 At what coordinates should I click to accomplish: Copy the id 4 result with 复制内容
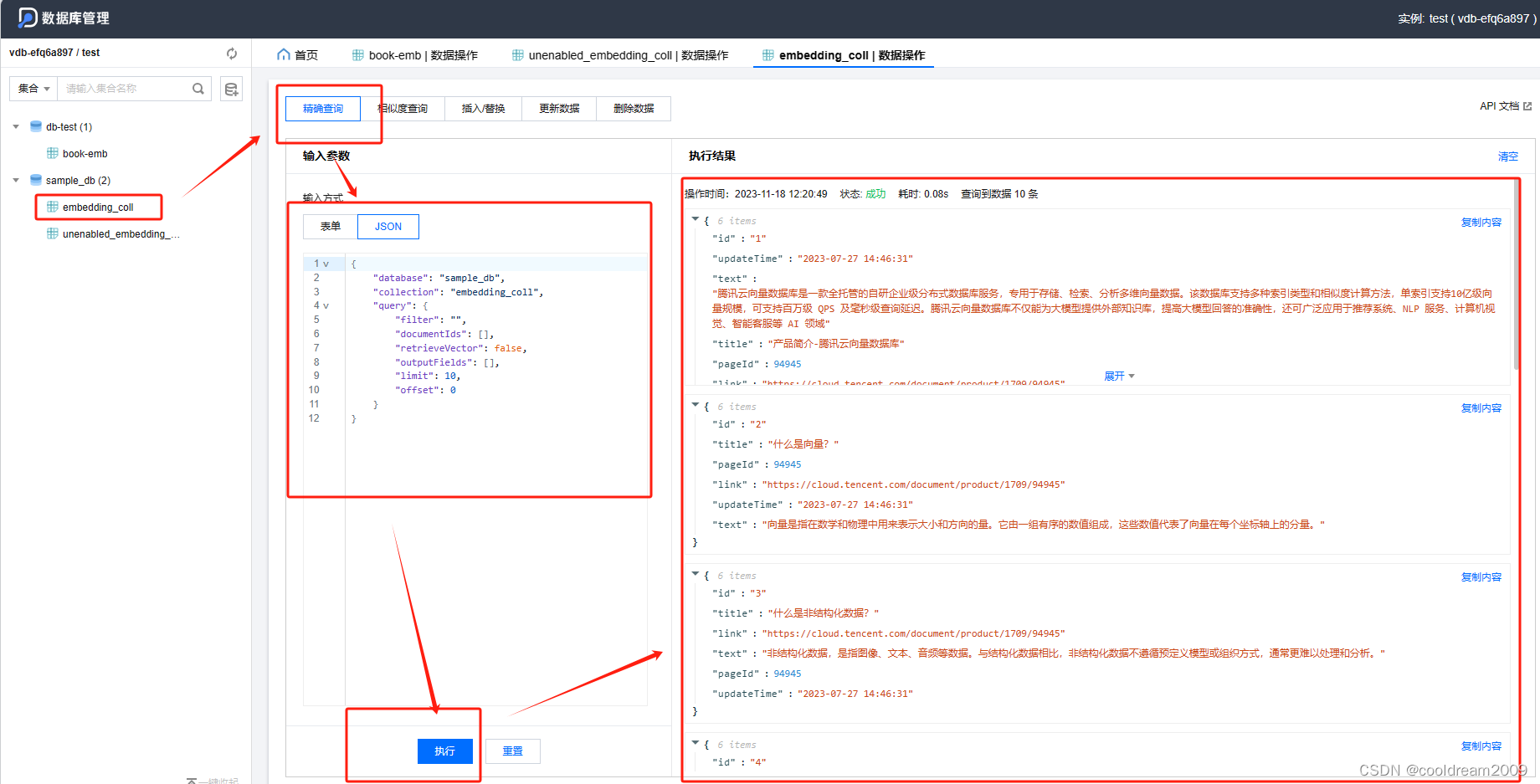pyautogui.click(x=1481, y=746)
